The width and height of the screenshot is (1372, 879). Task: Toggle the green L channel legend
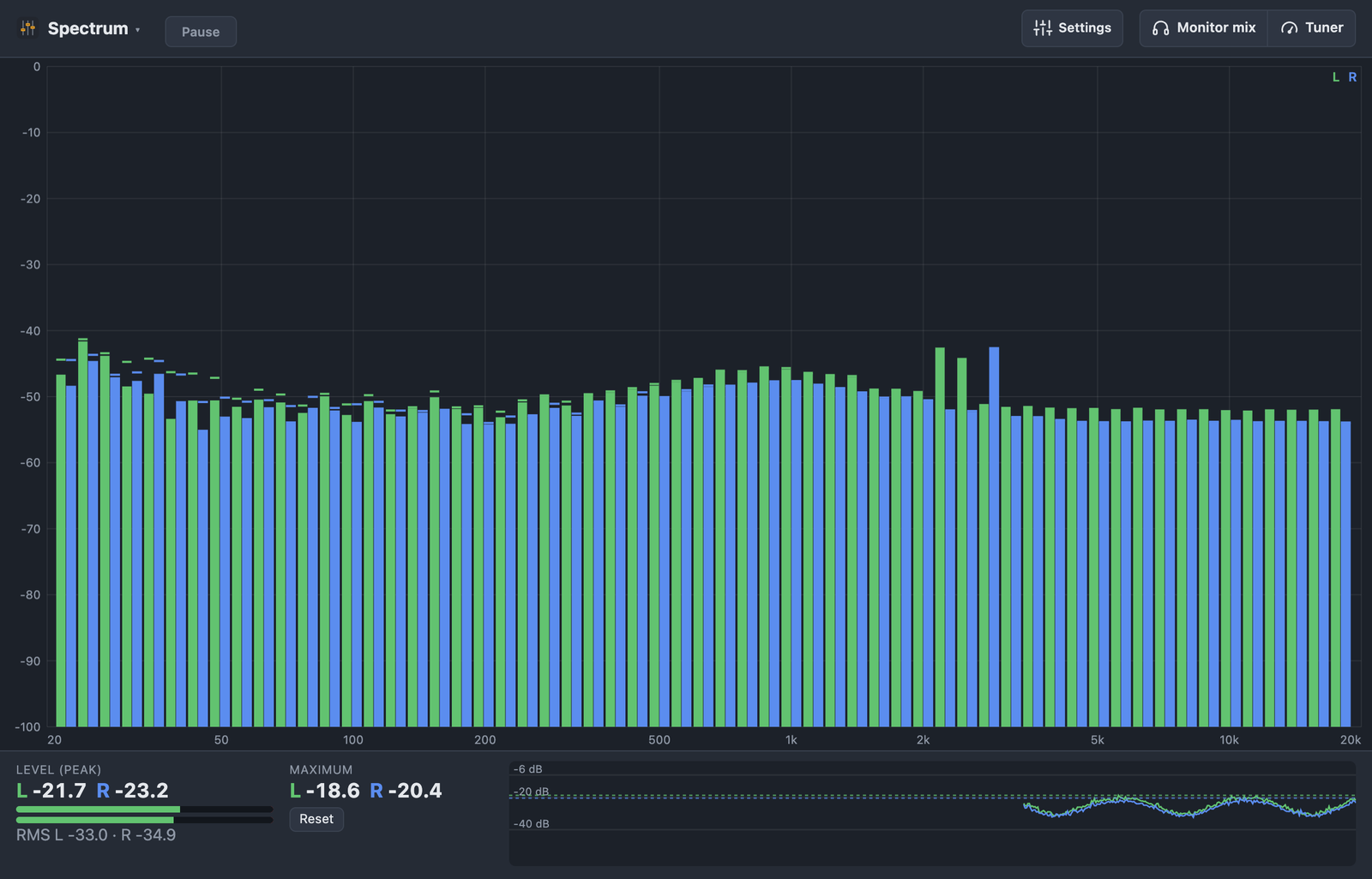point(1336,77)
